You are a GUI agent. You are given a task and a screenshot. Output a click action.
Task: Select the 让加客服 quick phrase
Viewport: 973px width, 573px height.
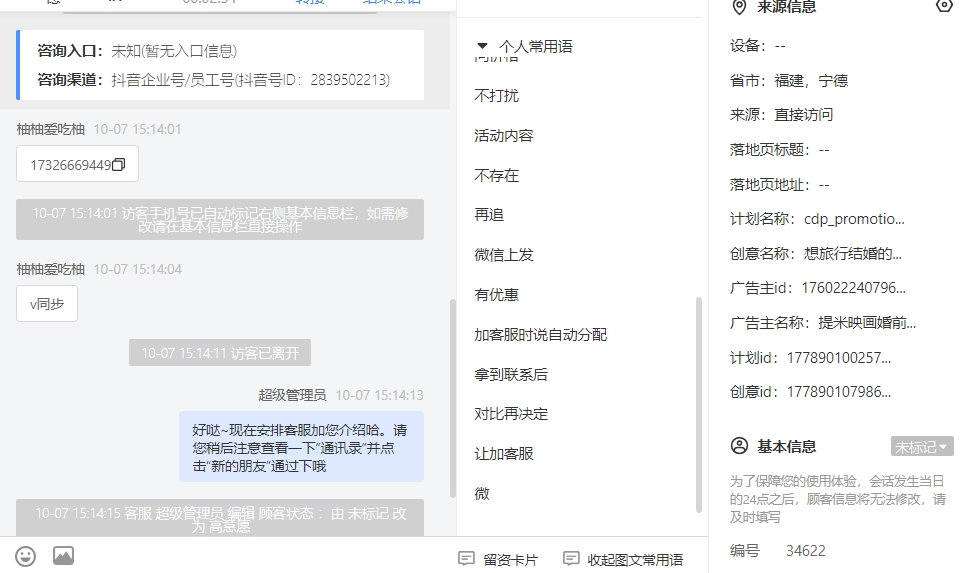pyautogui.click(x=504, y=454)
